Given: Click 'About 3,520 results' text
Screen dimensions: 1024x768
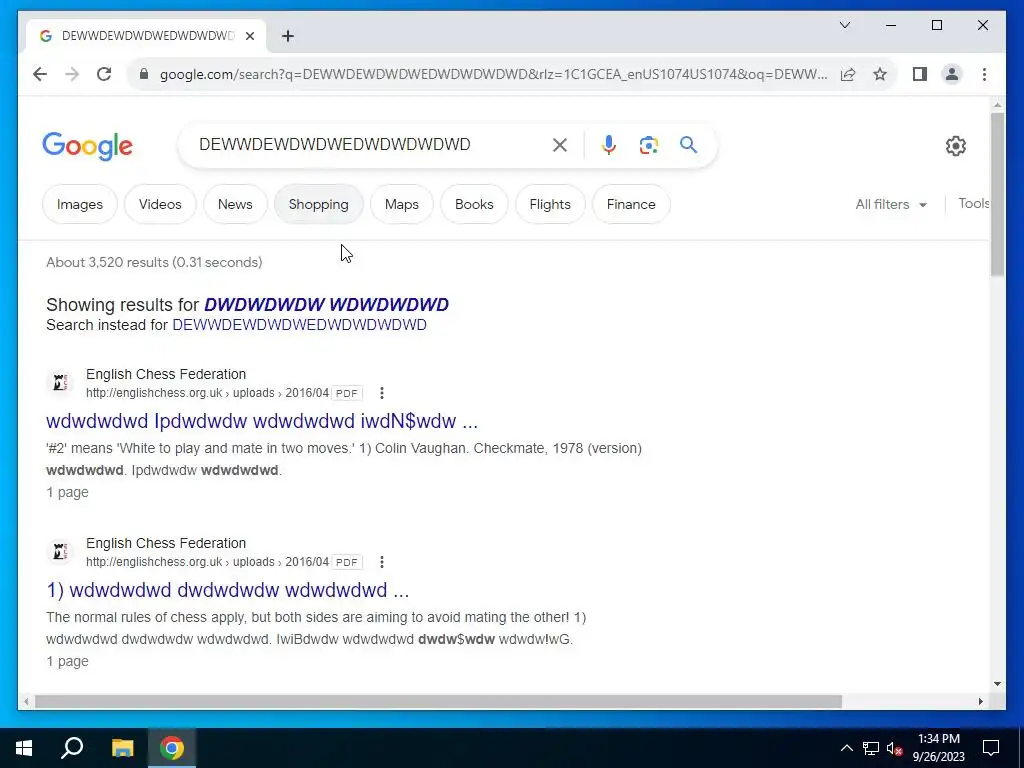Looking at the screenshot, I should tap(154, 263).
